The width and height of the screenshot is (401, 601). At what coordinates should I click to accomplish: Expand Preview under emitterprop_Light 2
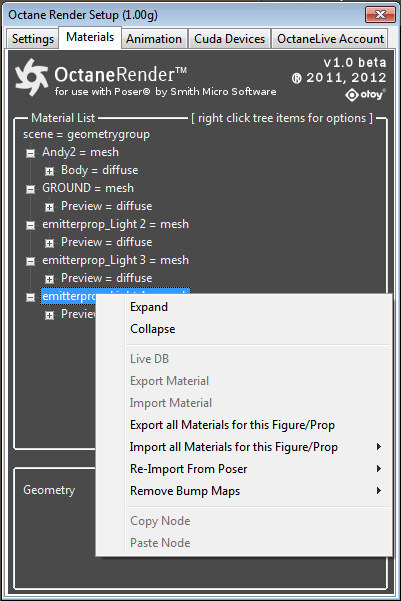(x=49, y=243)
